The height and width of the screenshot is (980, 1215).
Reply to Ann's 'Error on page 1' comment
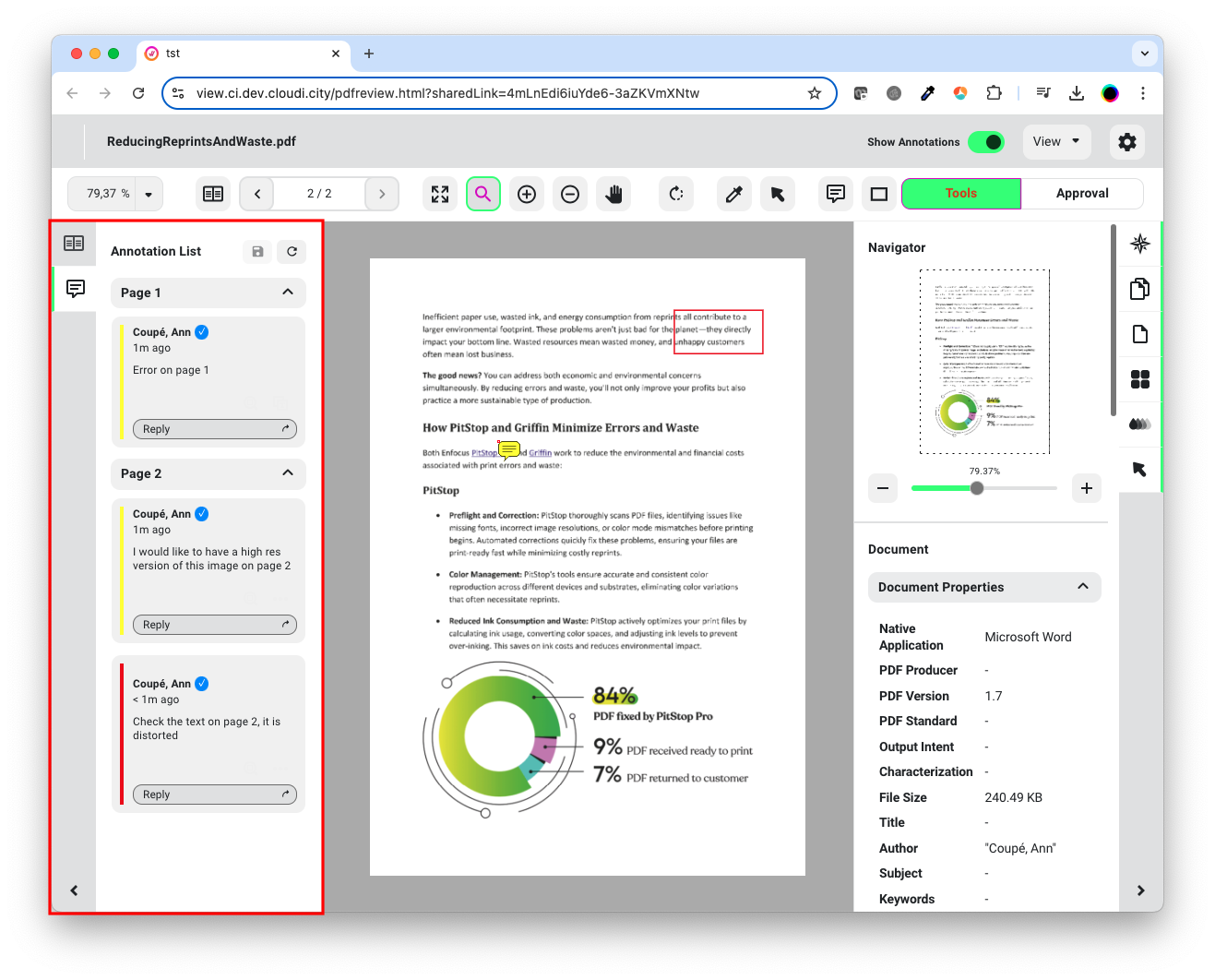tap(214, 428)
